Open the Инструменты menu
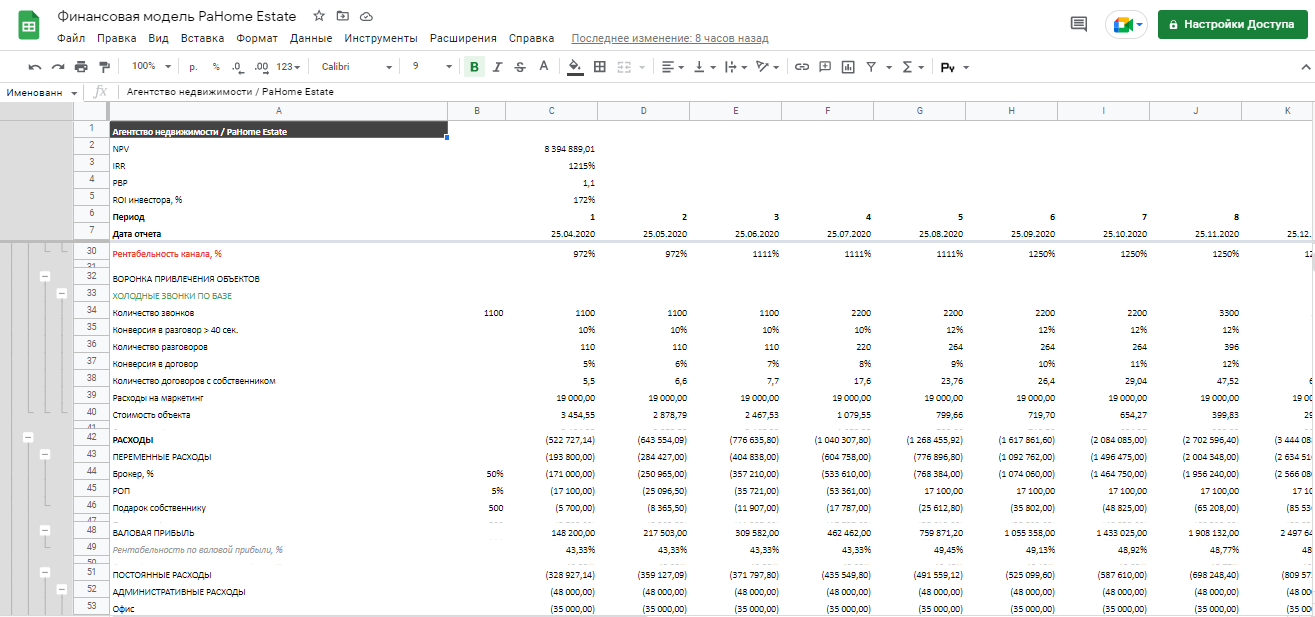Viewport: 1315px width, 617px height. click(381, 38)
